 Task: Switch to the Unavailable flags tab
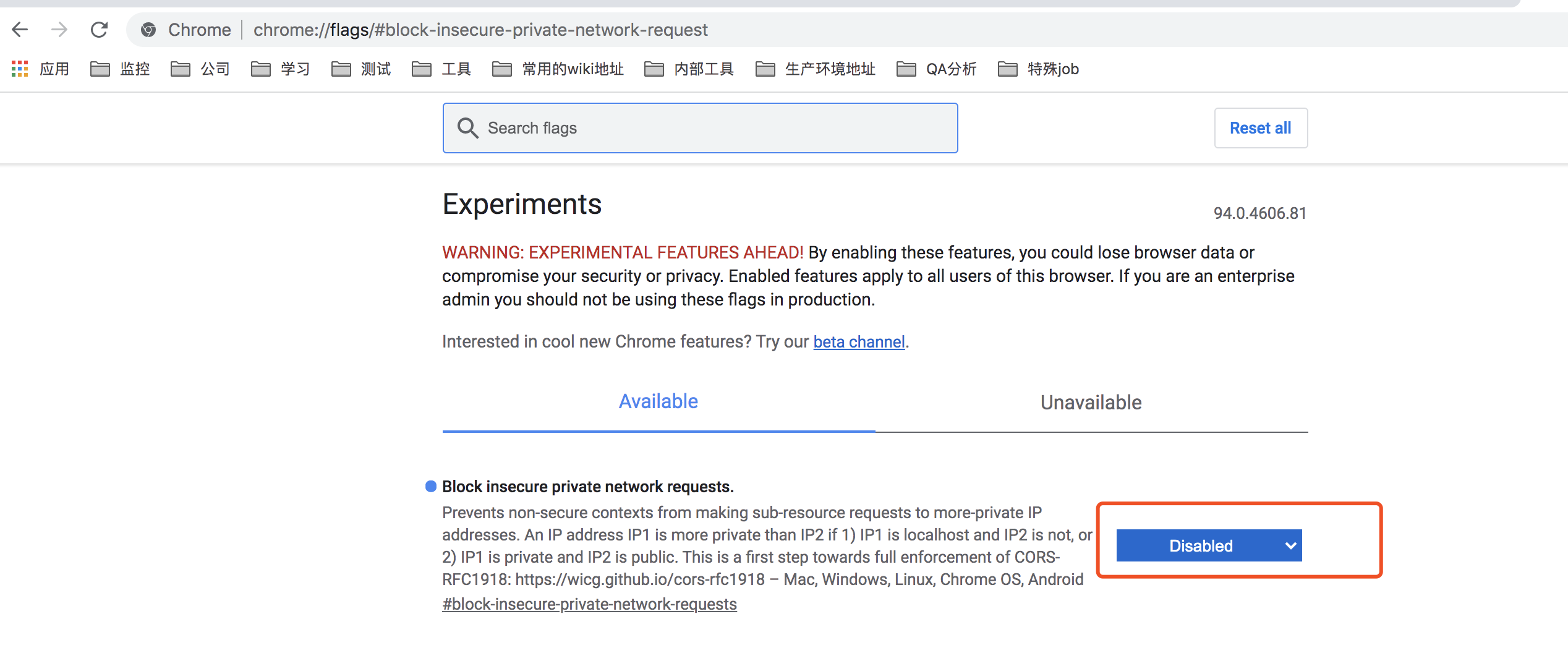tap(1090, 402)
